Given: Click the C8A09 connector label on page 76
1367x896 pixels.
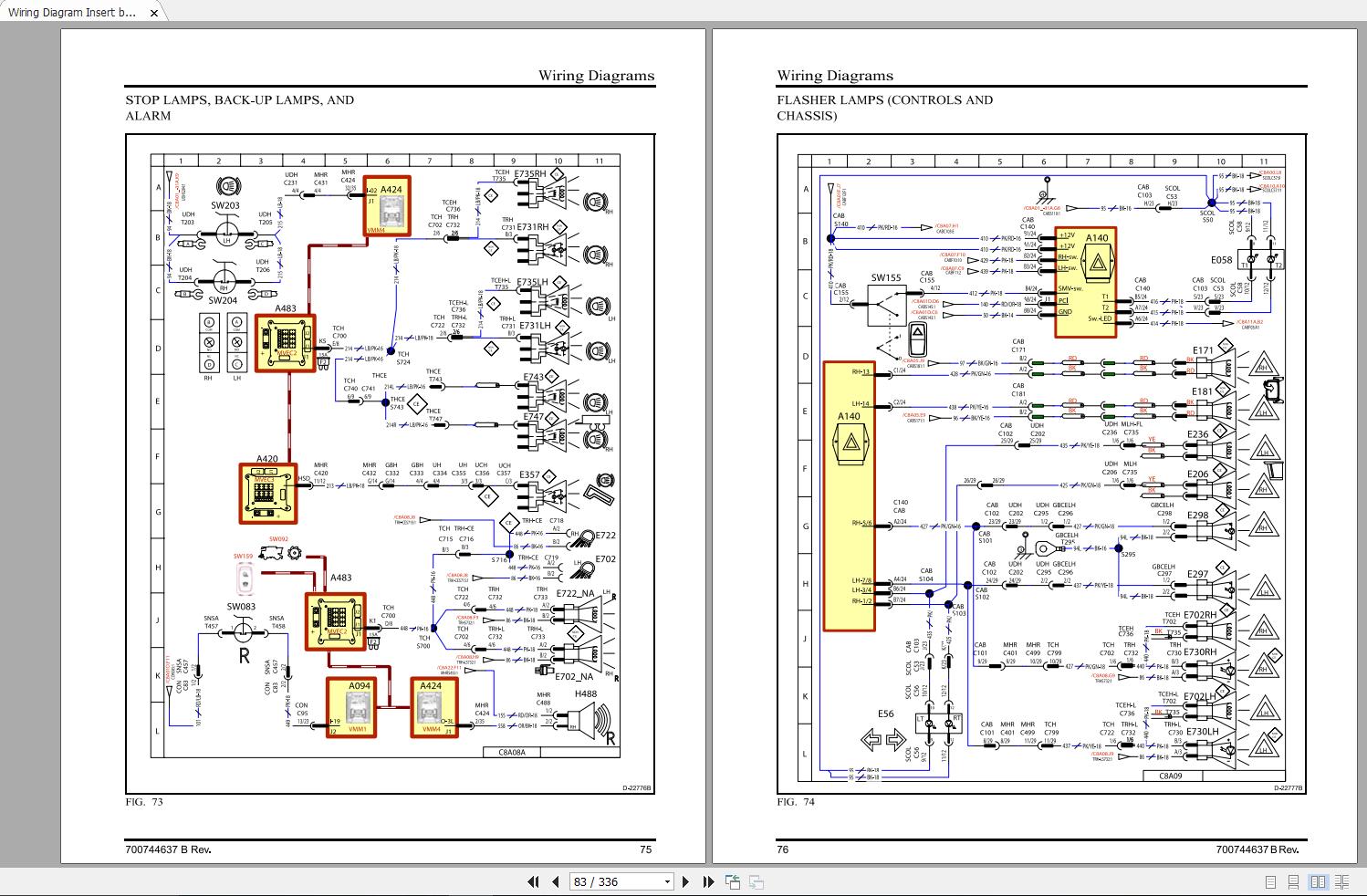Looking at the screenshot, I should (1172, 774).
